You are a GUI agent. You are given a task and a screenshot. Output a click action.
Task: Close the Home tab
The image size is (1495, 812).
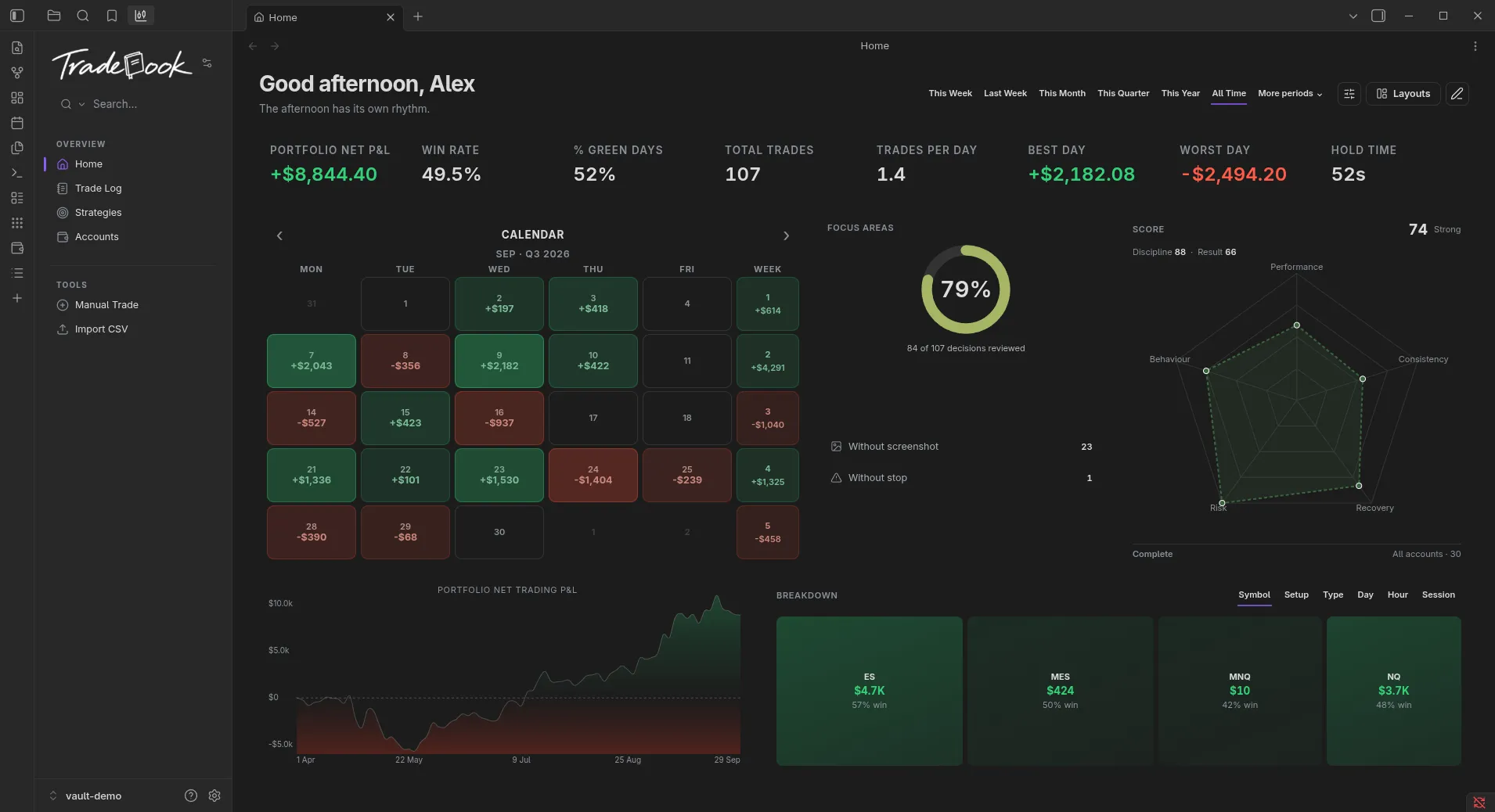click(391, 17)
